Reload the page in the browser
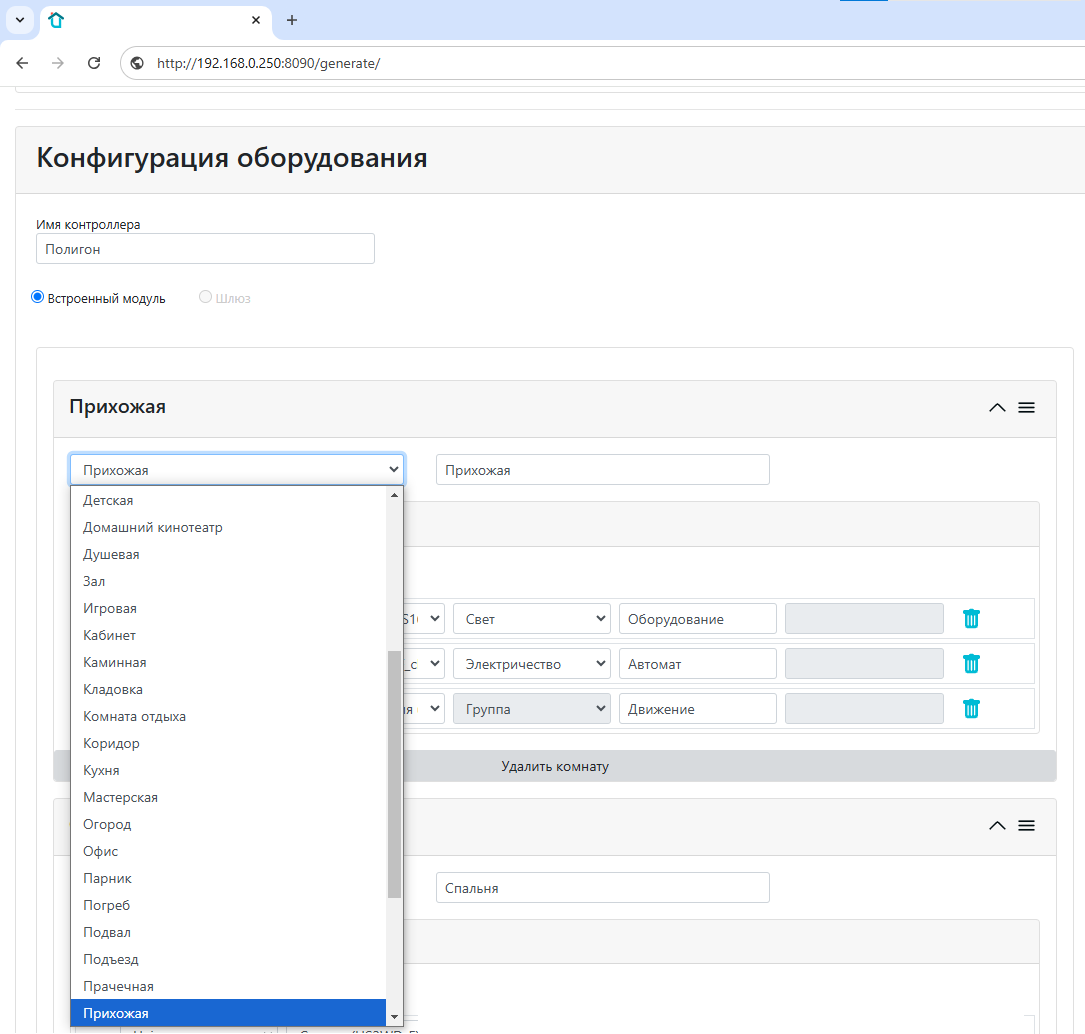The height and width of the screenshot is (1034, 1085). [94, 63]
